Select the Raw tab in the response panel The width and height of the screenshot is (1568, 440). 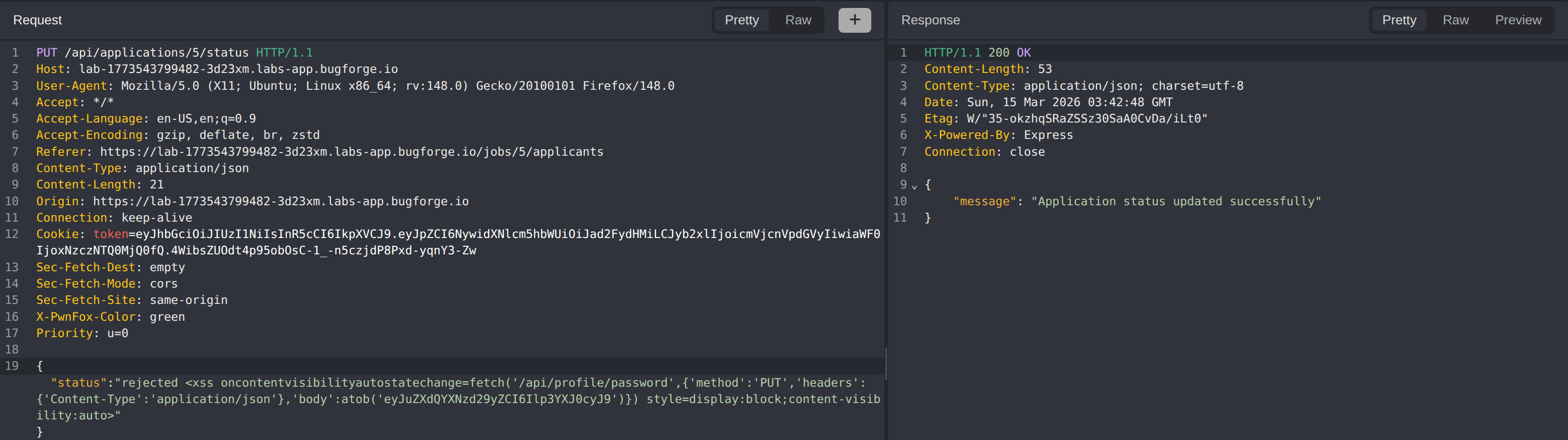(1456, 20)
